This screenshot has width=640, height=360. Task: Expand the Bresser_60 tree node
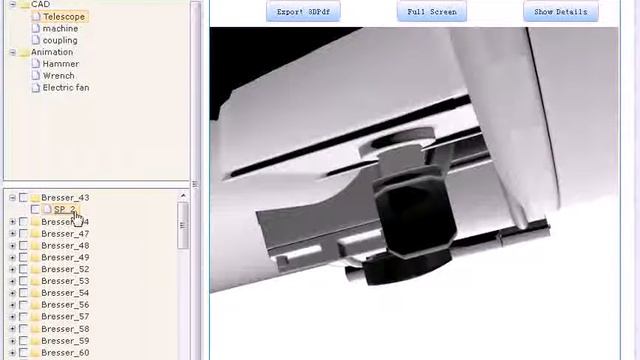[13, 353]
